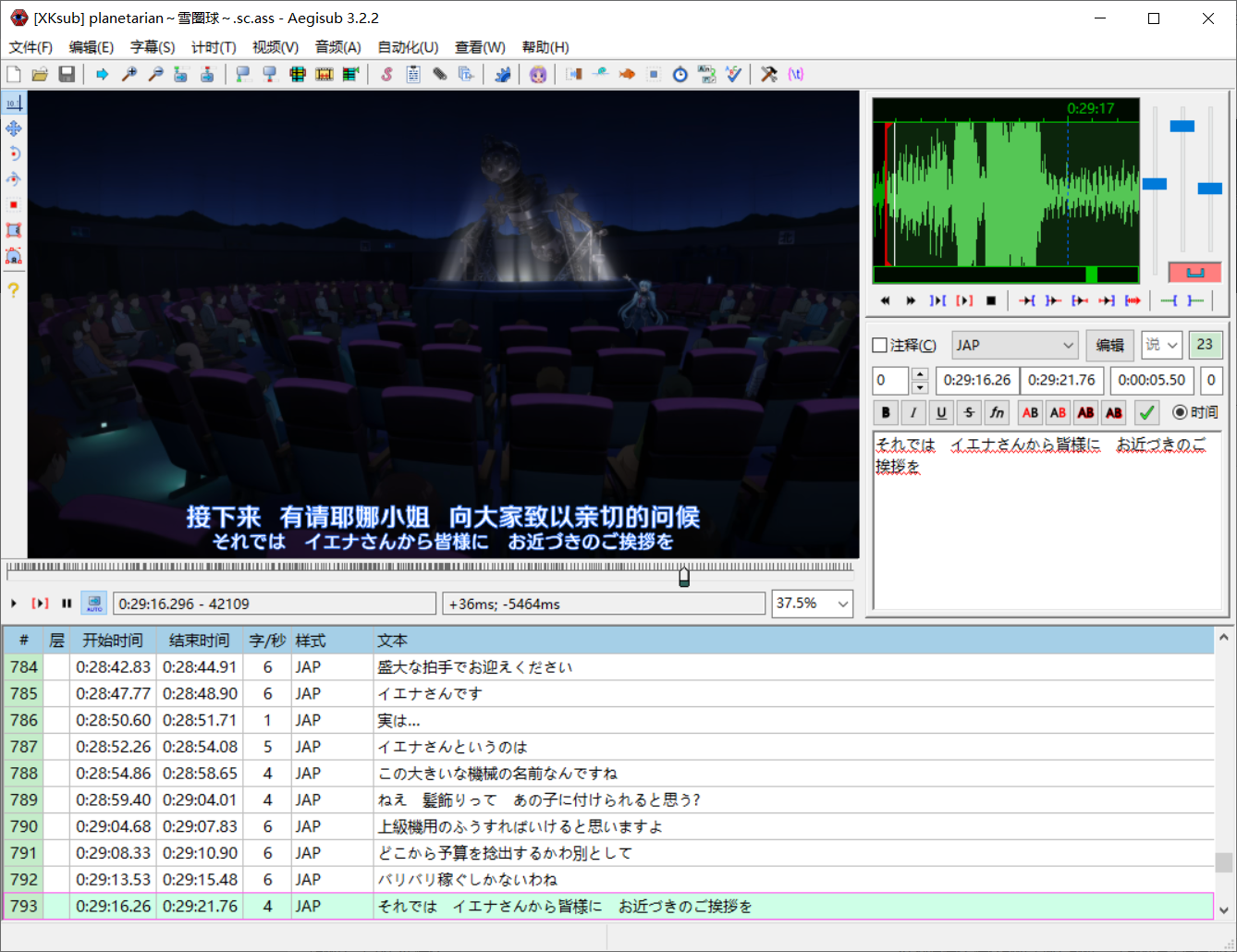Play current line on video red bracket button
This screenshot has width=1237, height=952.
click(x=40, y=604)
